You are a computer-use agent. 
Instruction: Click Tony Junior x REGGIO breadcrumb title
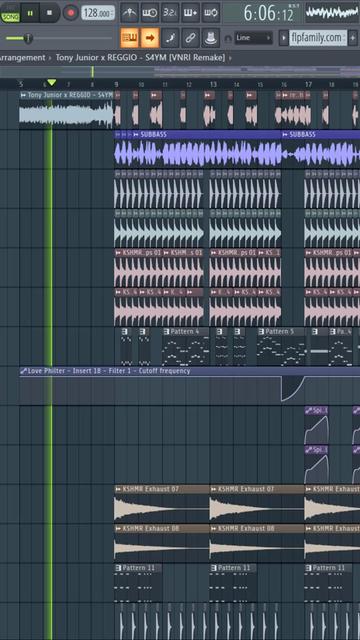(140, 58)
